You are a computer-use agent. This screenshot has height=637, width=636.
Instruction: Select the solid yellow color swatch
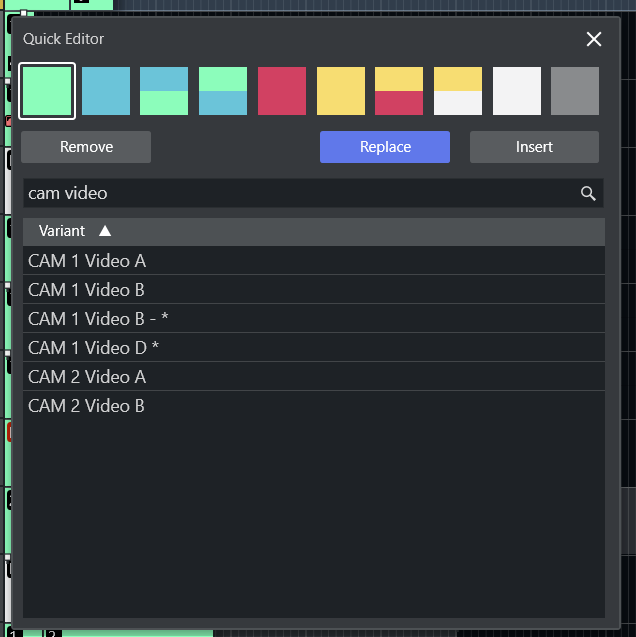pos(341,91)
